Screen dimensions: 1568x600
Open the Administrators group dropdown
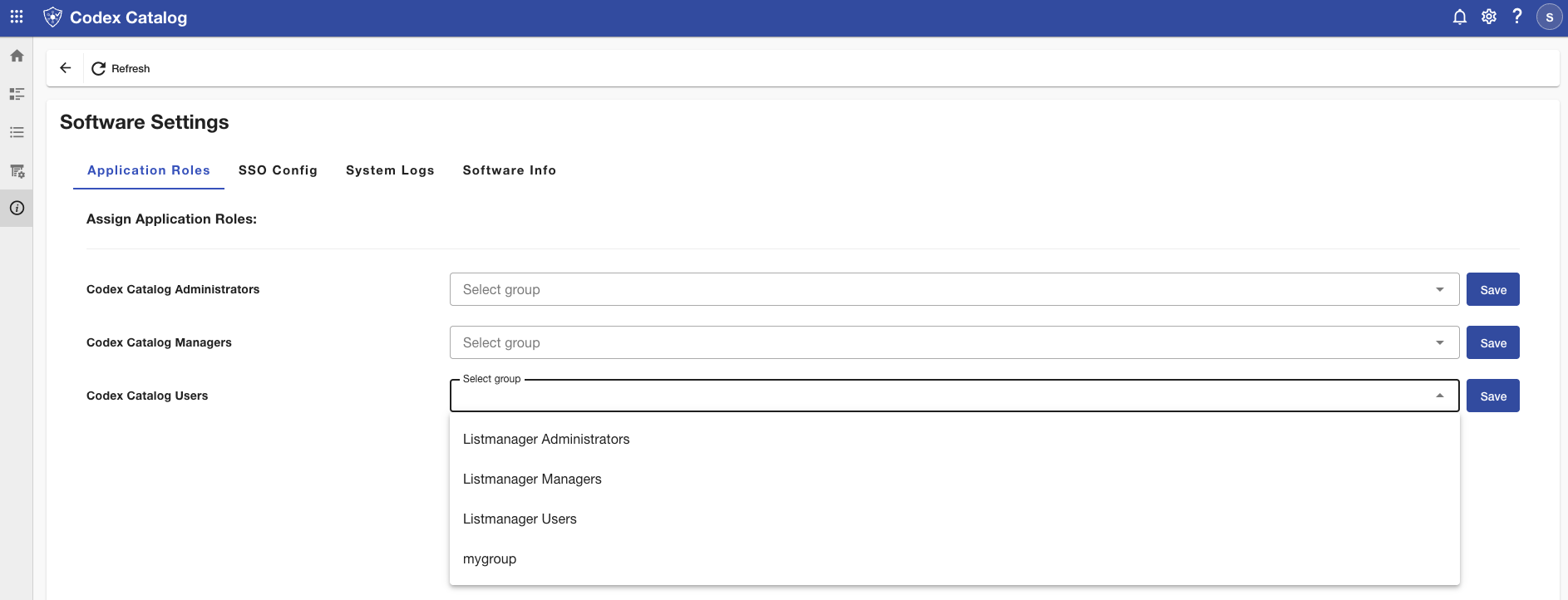point(954,289)
